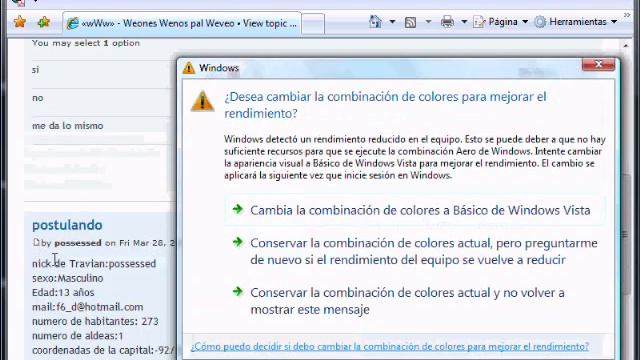Image resolution: width=640 pixels, height=360 pixels.
Task: Open the Página menu
Action: (x=500, y=22)
